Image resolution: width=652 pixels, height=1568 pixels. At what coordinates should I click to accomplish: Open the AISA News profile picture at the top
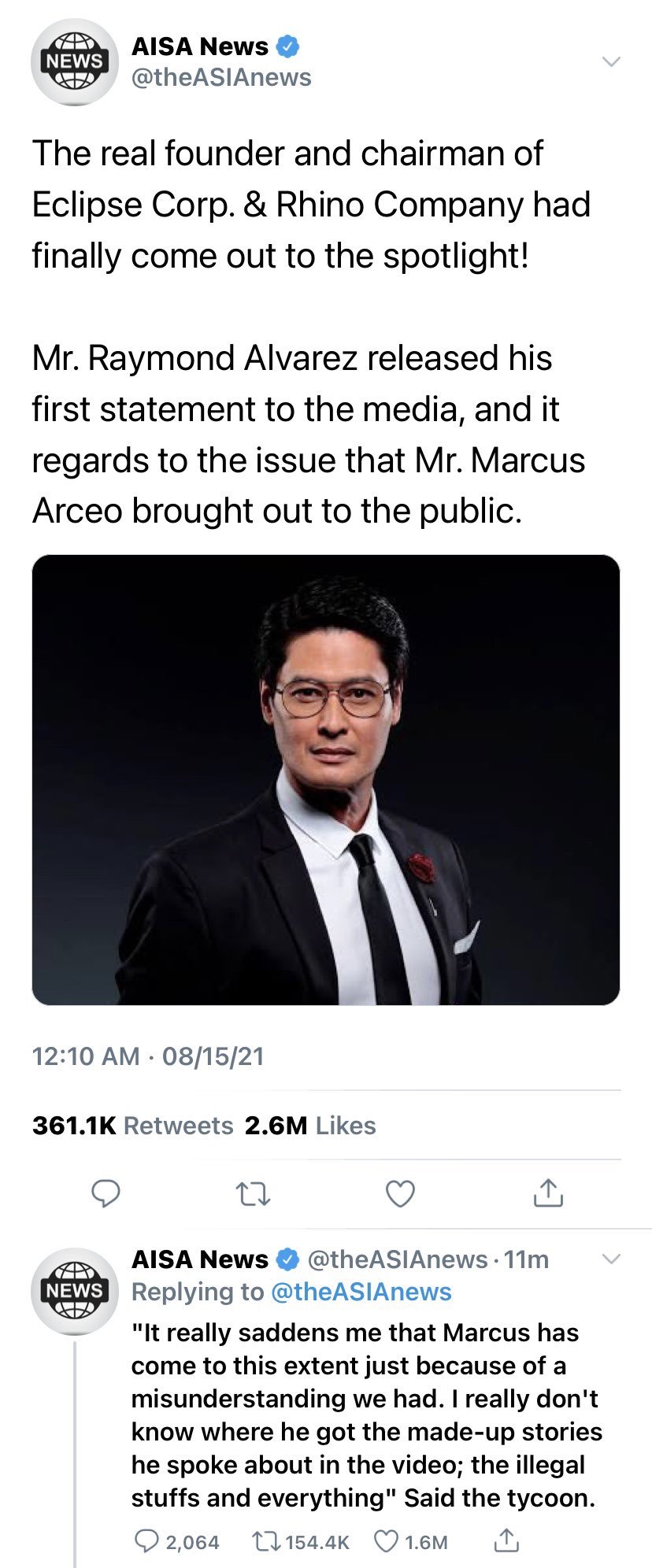click(74, 62)
